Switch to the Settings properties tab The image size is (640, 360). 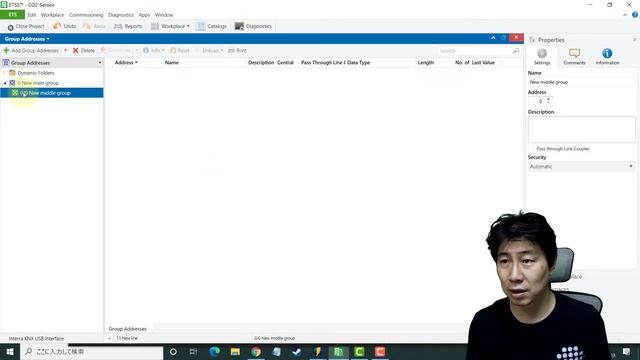(542, 56)
